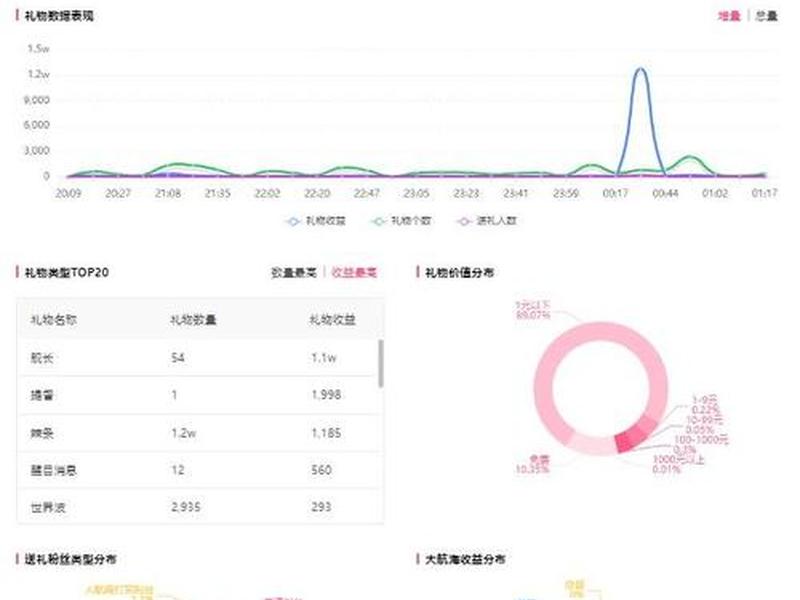
Task: Click the 22:47 x-axis label
Action: click(x=366, y=193)
